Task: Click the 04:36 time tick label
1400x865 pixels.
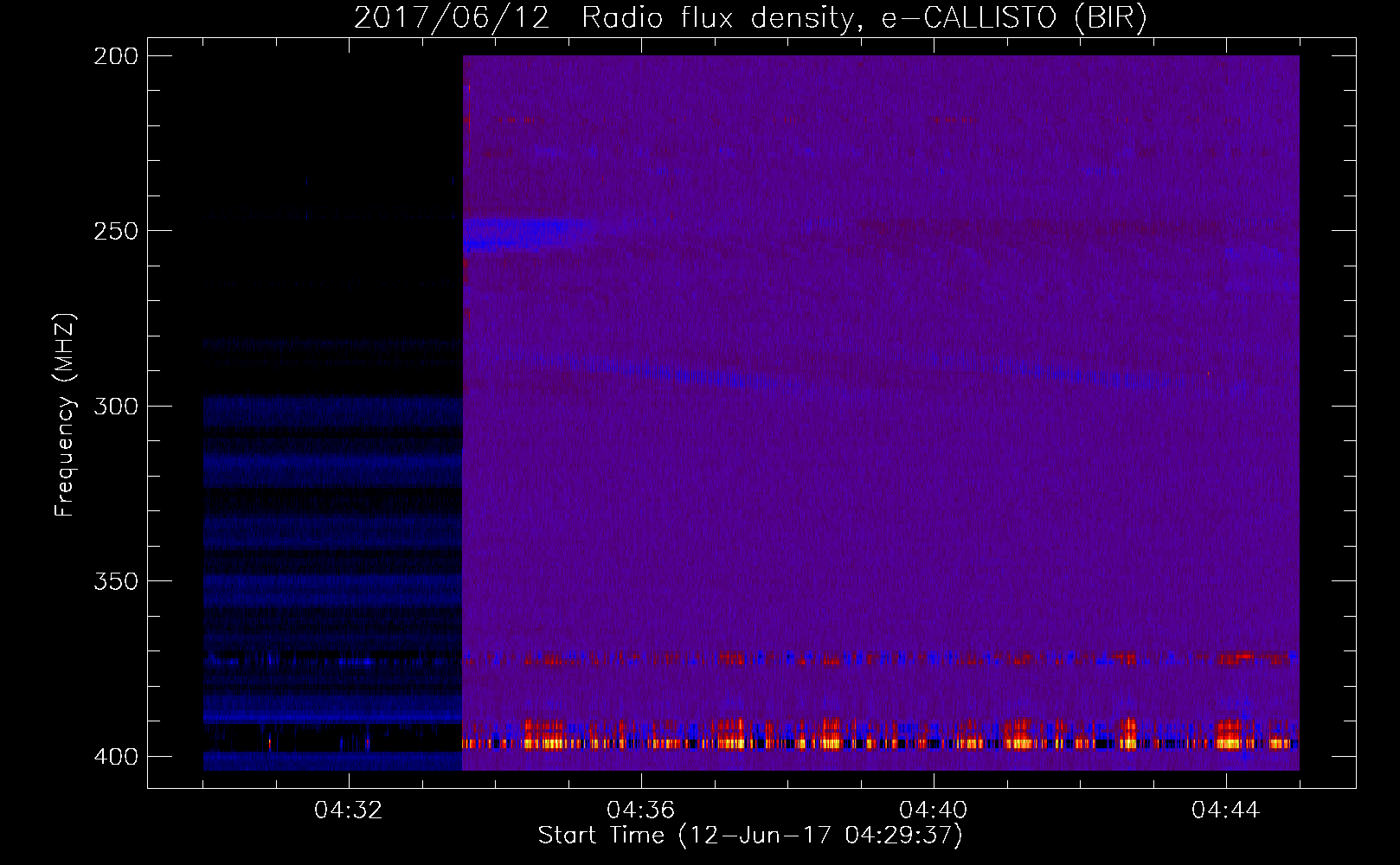Action: coord(641,811)
